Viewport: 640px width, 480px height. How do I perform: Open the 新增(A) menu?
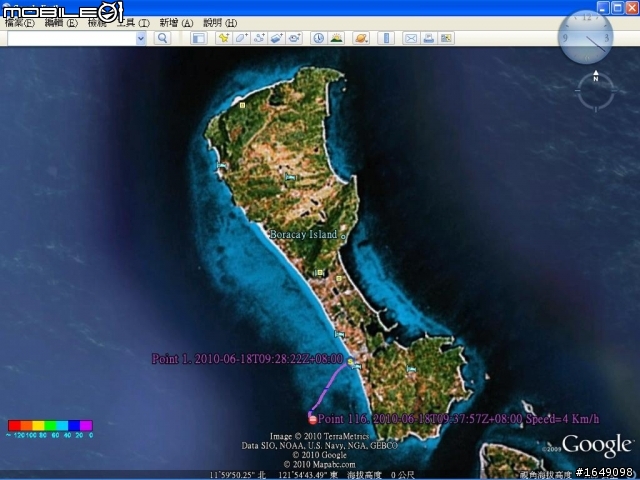coord(176,23)
